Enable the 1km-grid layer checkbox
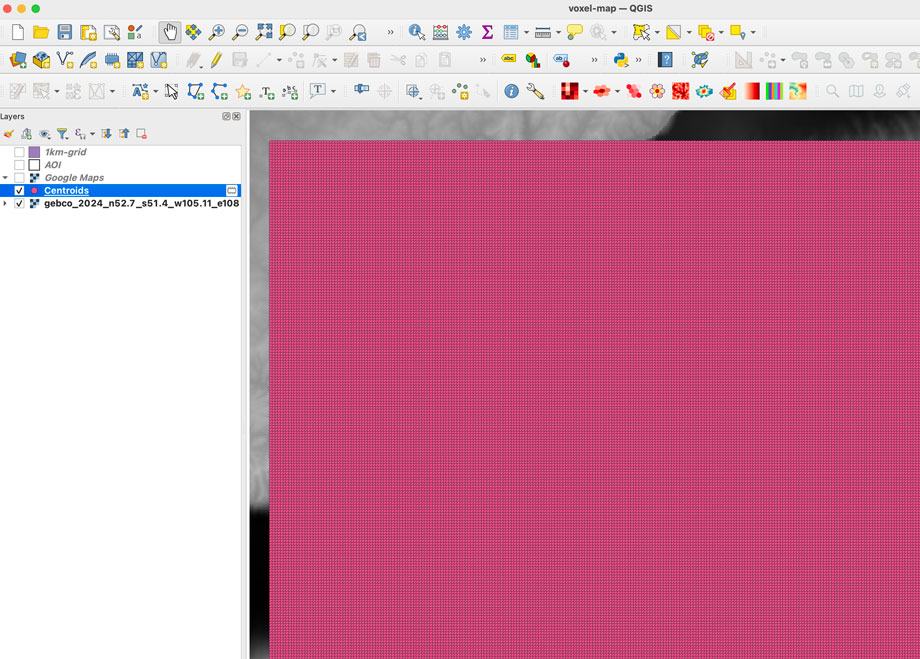Viewport: 920px width, 659px height. click(x=19, y=152)
